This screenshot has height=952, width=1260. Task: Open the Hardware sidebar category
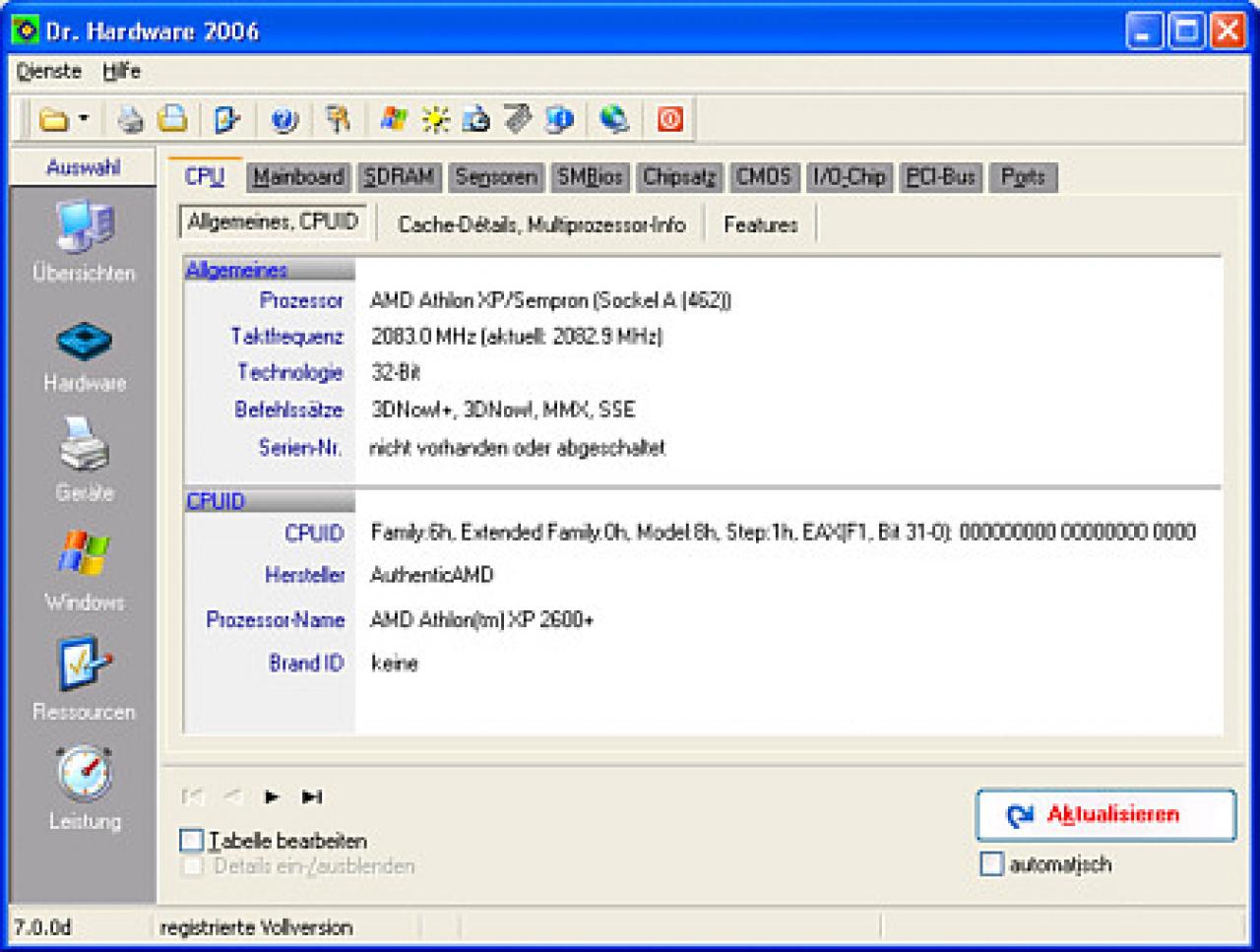tap(84, 354)
